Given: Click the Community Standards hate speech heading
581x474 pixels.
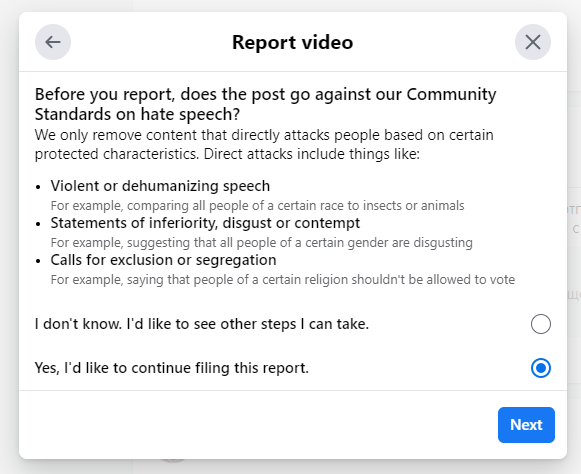Looking at the screenshot, I should [x=265, y=104].
